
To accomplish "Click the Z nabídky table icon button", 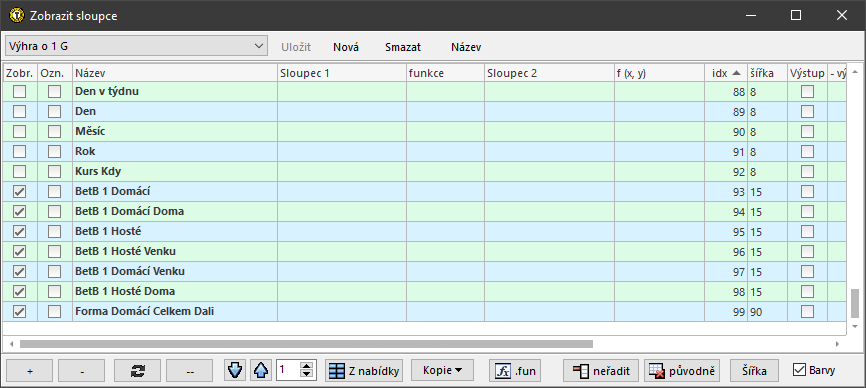I will pyautogui.click(x=364, y=370).
